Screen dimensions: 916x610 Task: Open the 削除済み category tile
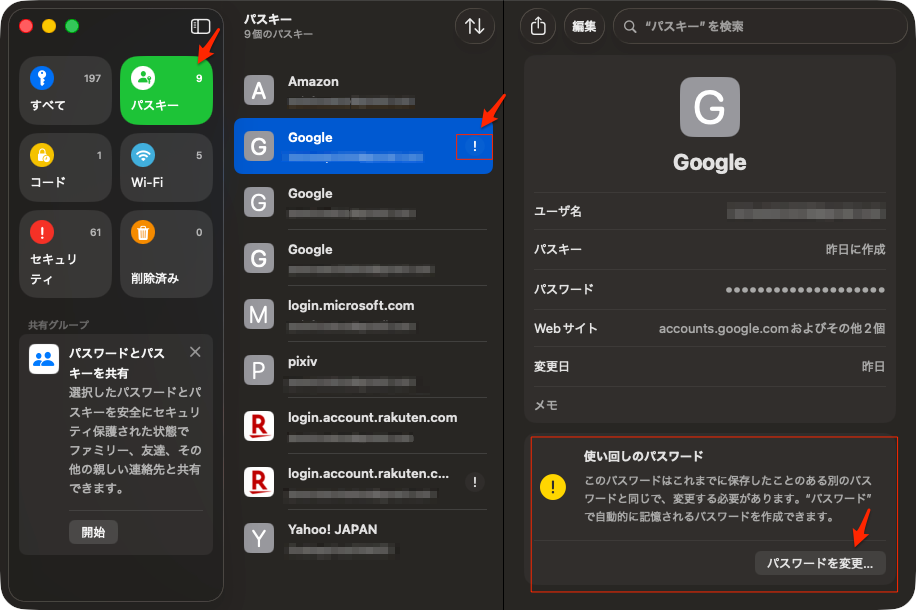(x=166, y=254)
